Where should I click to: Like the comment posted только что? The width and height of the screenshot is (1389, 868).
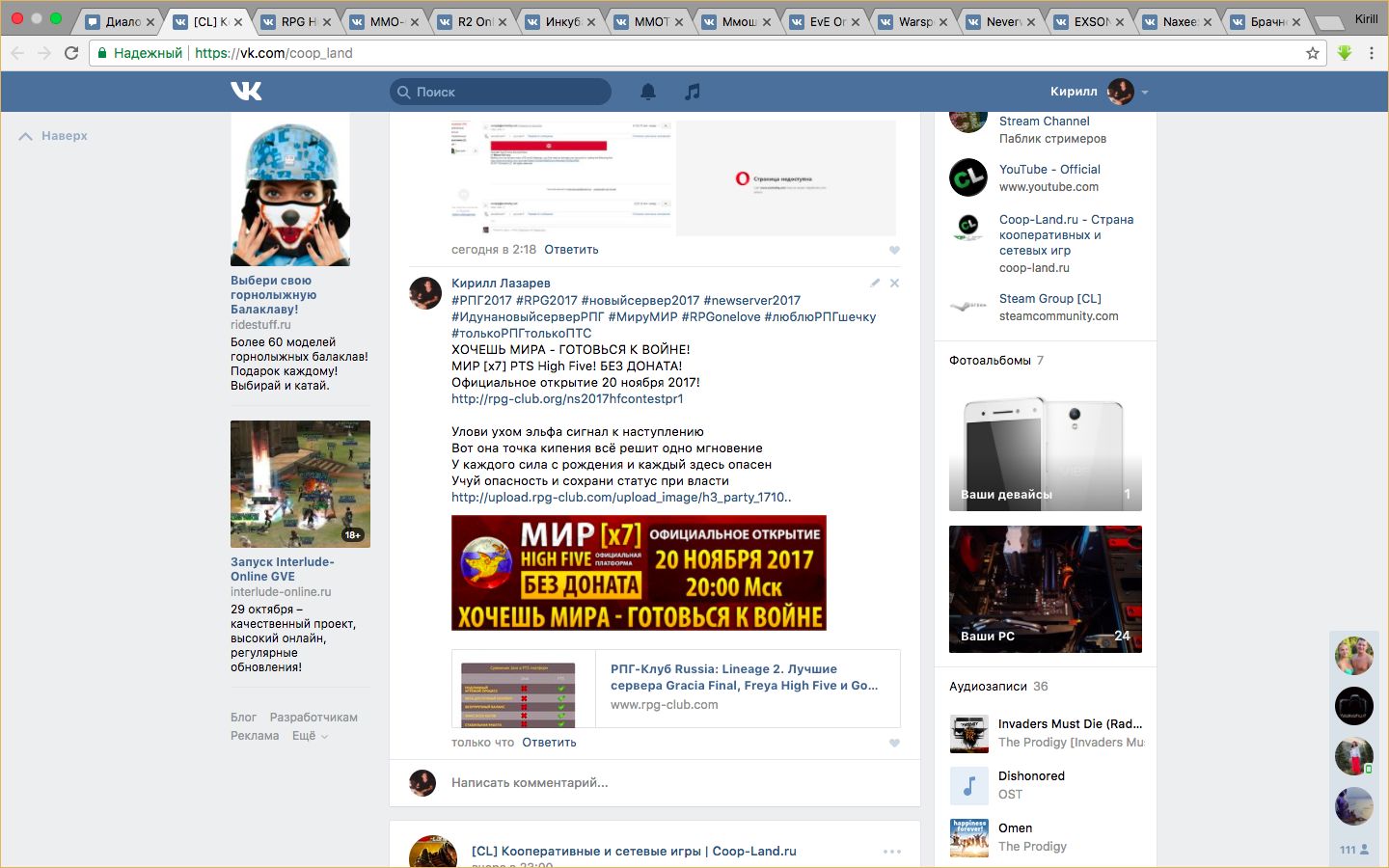[x=894, y=743]
